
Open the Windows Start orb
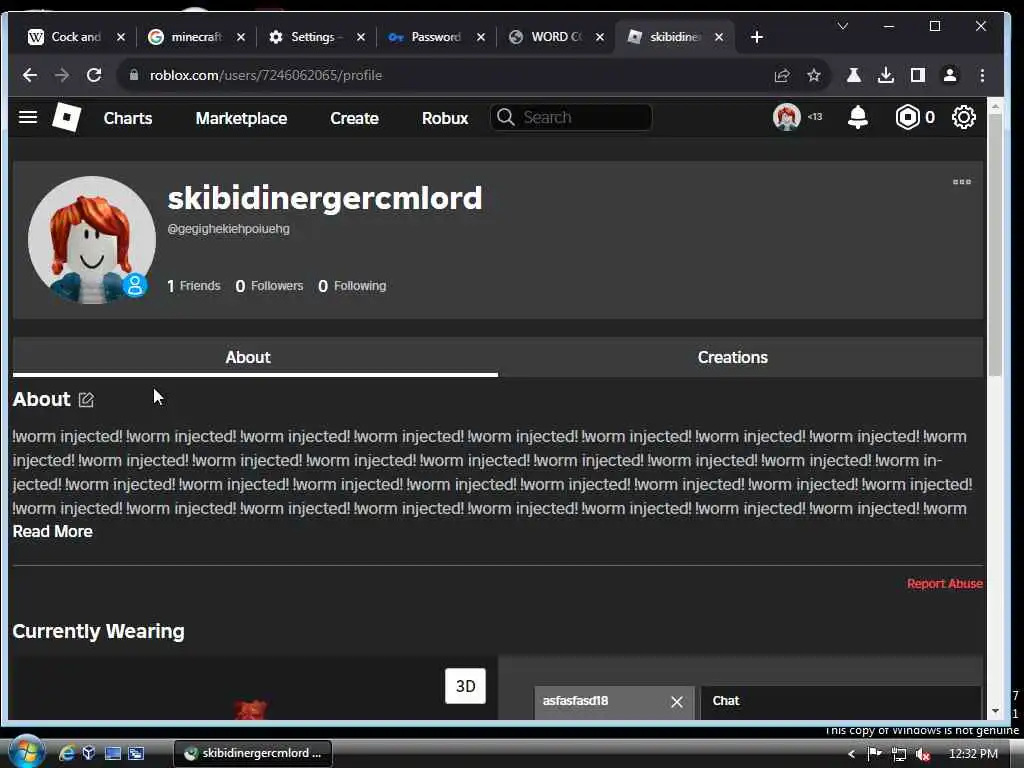tap(26, 752)
